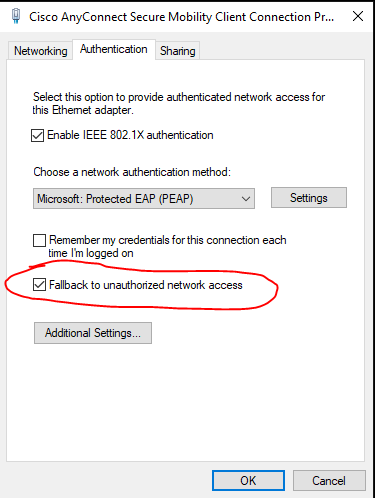Click the Select this option description text

tap(179, 104)
